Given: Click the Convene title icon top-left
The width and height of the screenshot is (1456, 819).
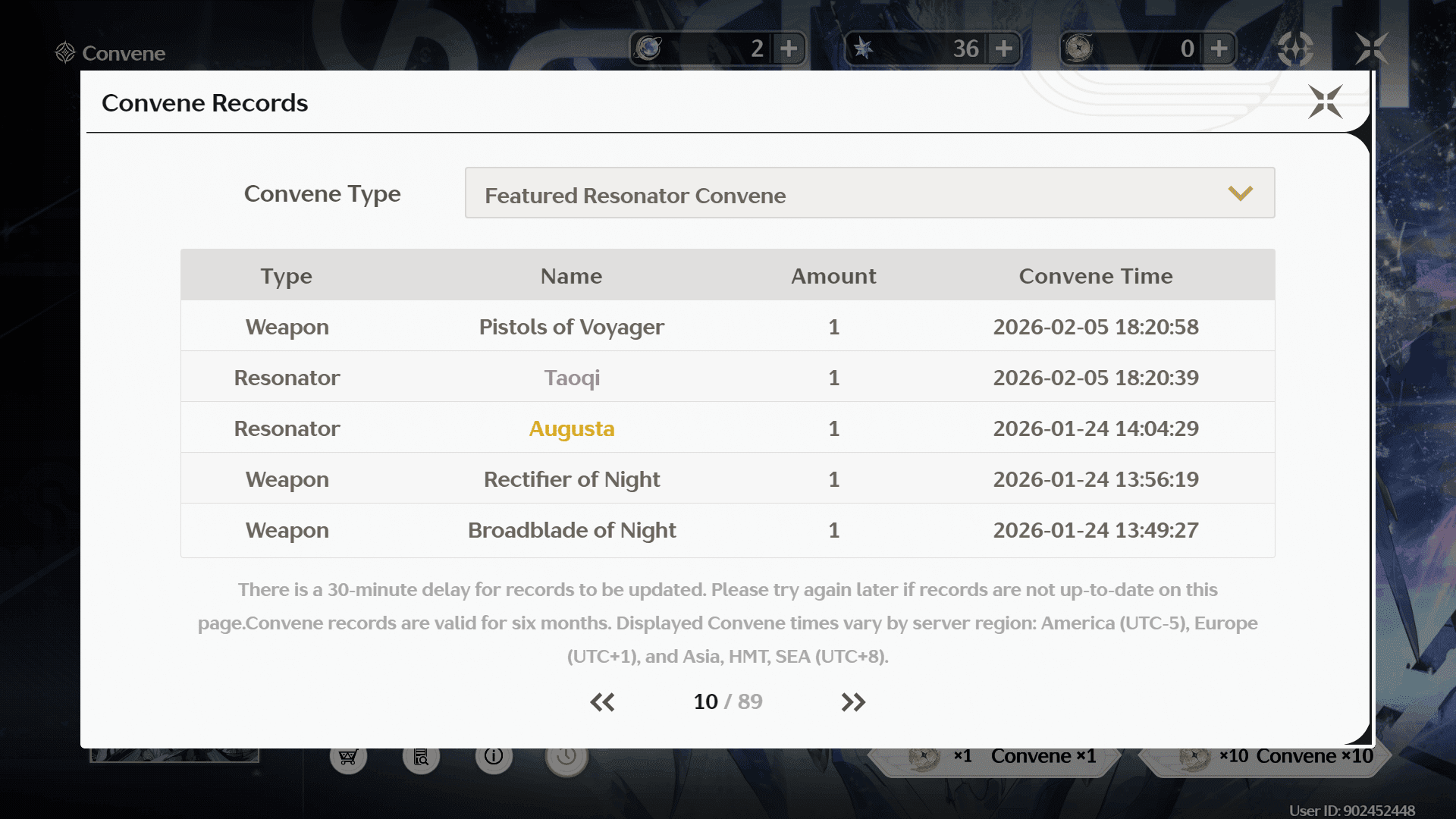Looking at the screenshot, I should pyautogui.click(x=65, y=52).
